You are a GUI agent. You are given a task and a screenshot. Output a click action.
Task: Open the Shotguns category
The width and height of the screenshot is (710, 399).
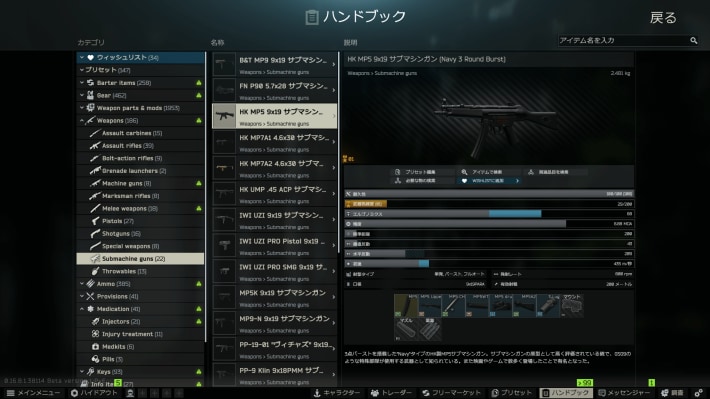click(x=140, y=234)
